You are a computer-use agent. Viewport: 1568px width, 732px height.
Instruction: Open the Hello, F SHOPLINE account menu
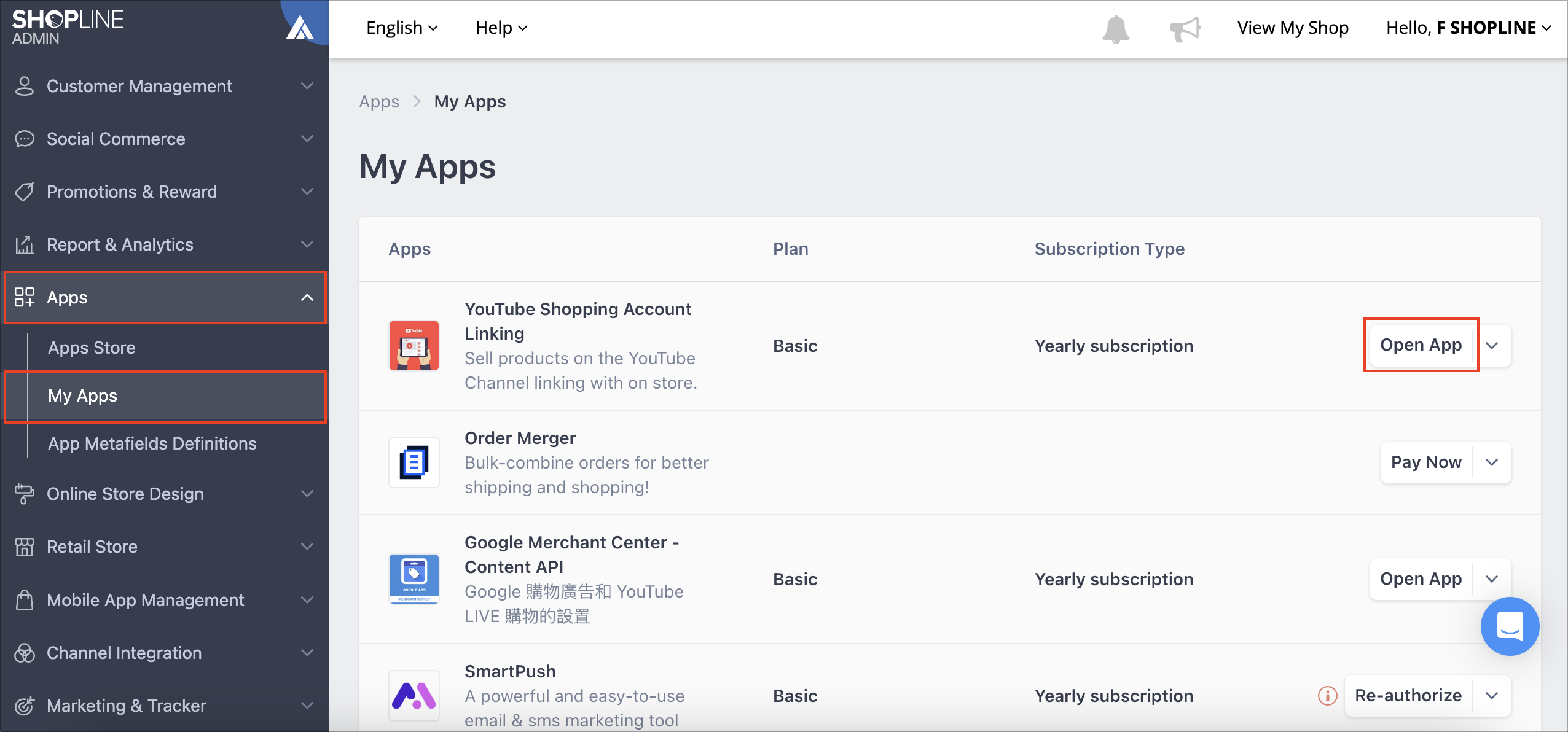(1468, 28)
